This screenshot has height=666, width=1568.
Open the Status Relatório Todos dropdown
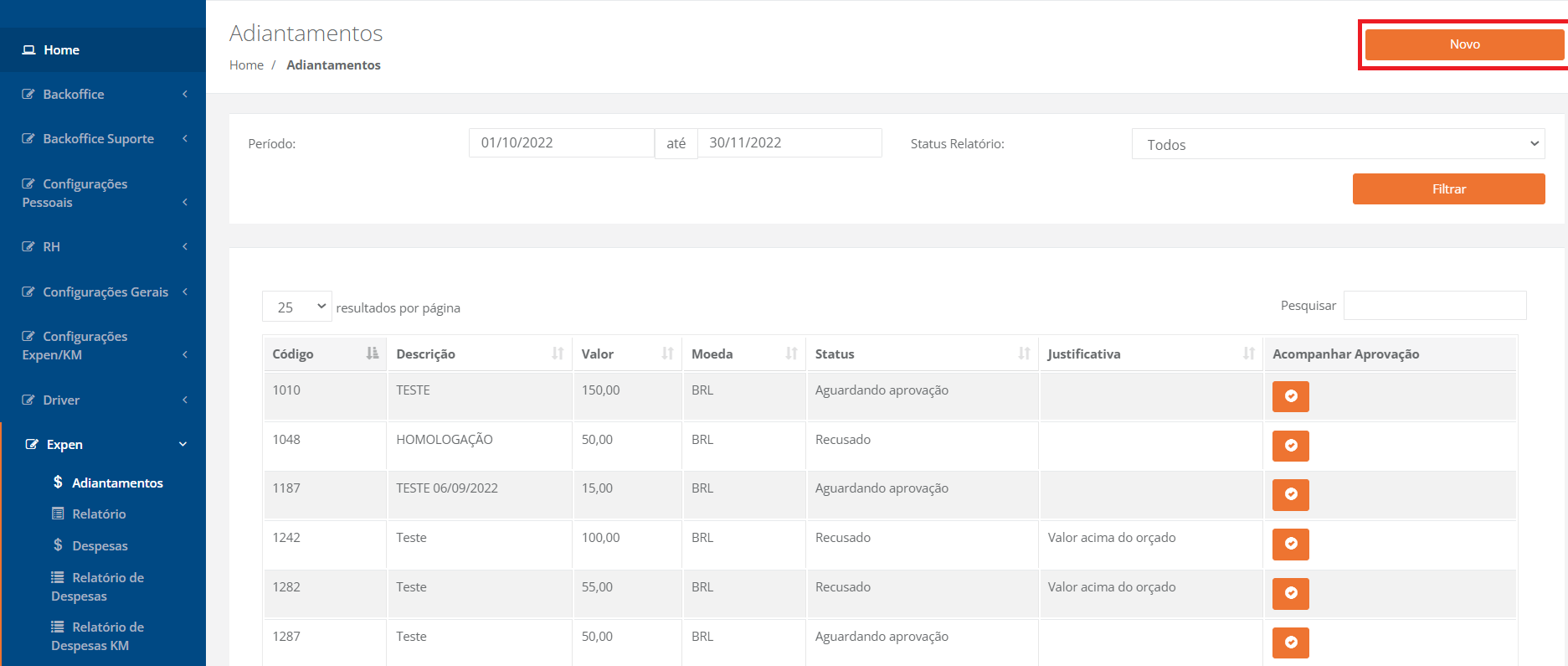[x=1338, y=144]
